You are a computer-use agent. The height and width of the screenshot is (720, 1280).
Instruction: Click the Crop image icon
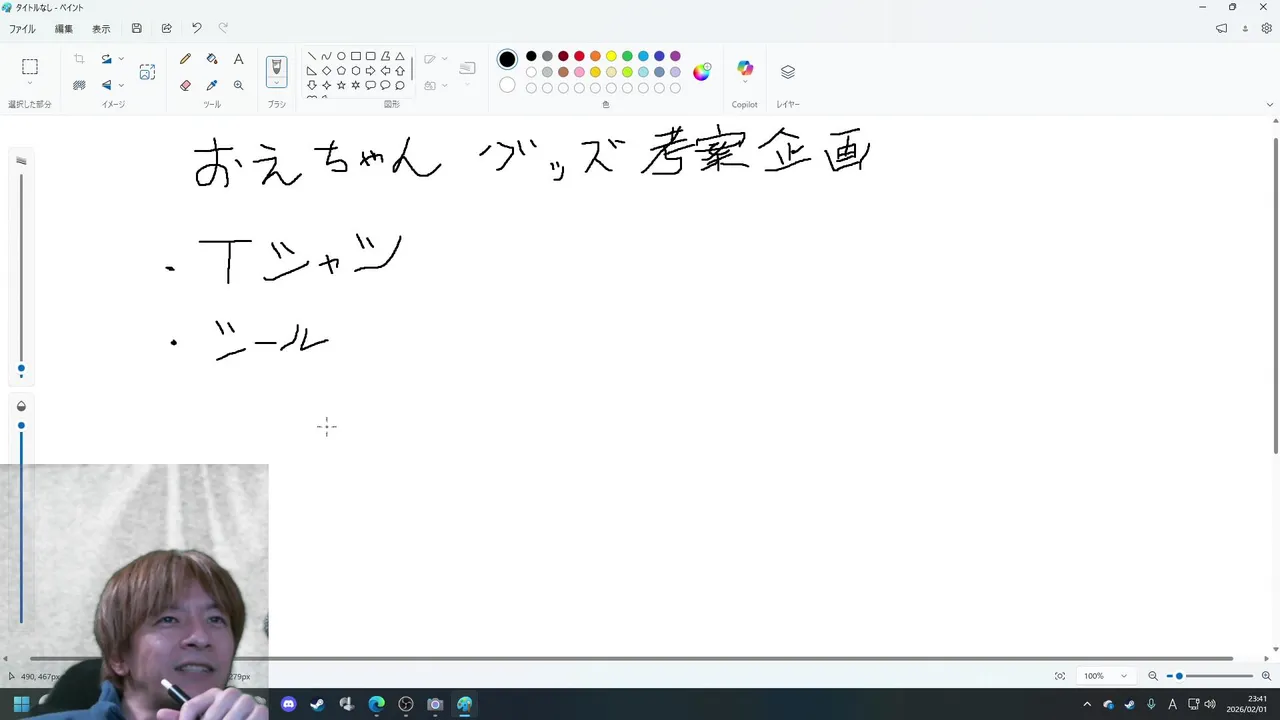tap(79, 59)
